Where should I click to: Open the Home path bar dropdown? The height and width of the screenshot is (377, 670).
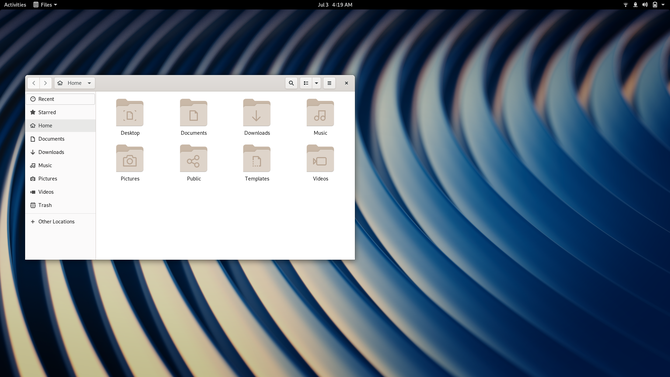point(75,83)
